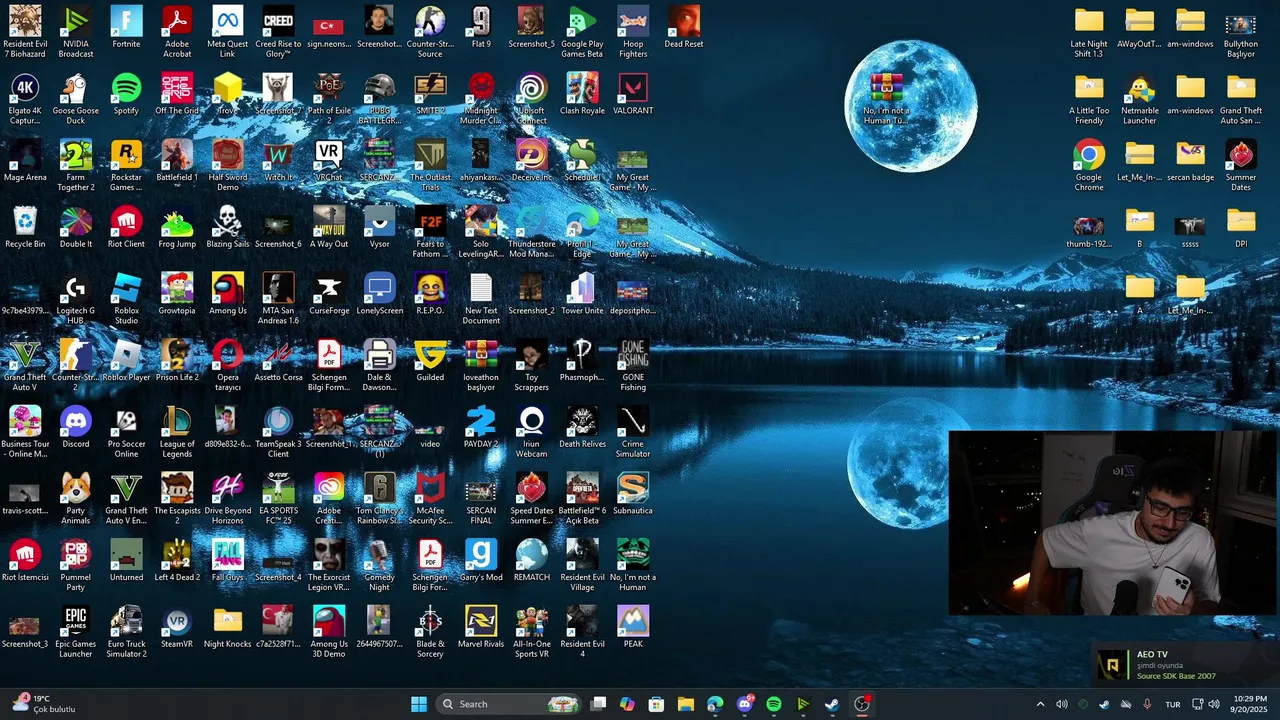Open the PEAK game shortcut
The image size is (1280, 720).
633,628
